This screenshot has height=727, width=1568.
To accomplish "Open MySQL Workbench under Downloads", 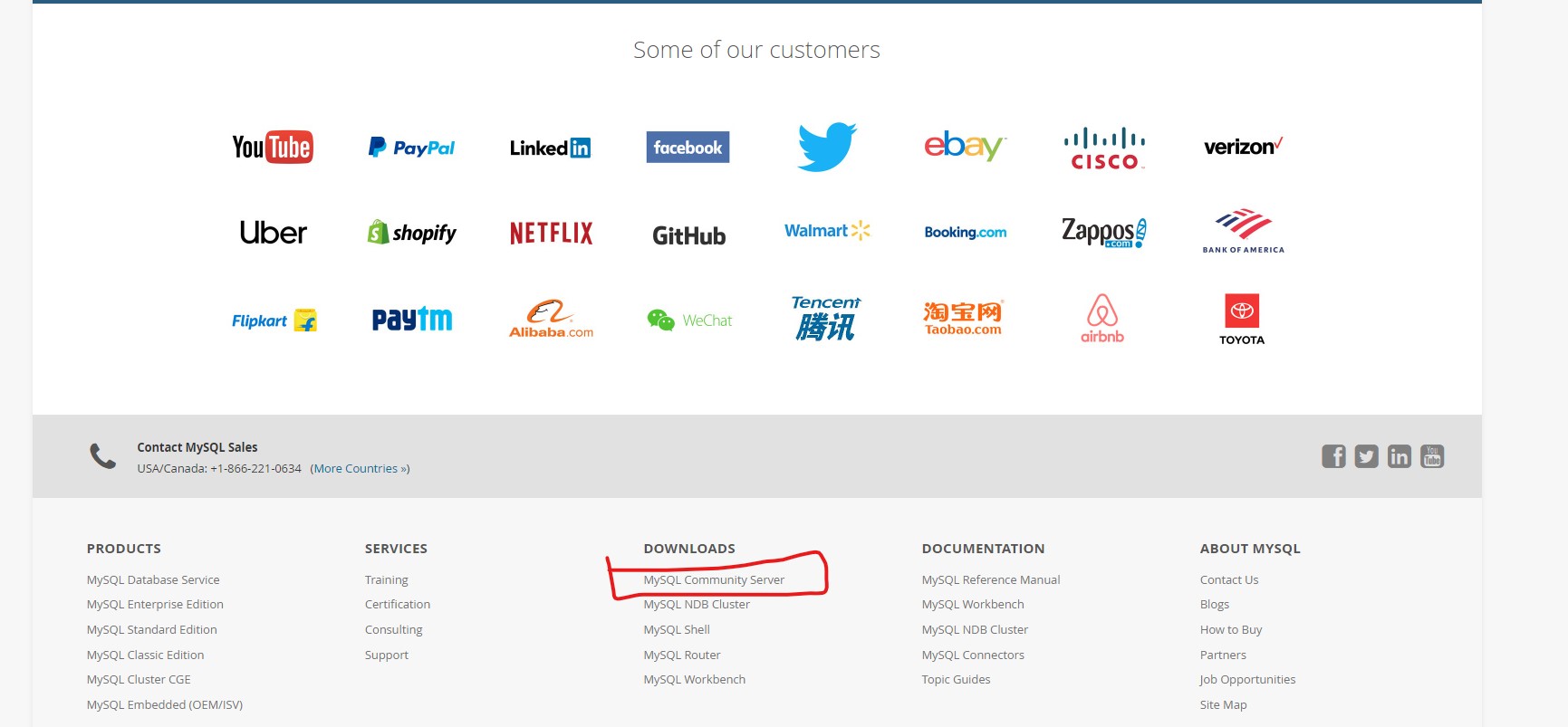I will click(695, 679).
